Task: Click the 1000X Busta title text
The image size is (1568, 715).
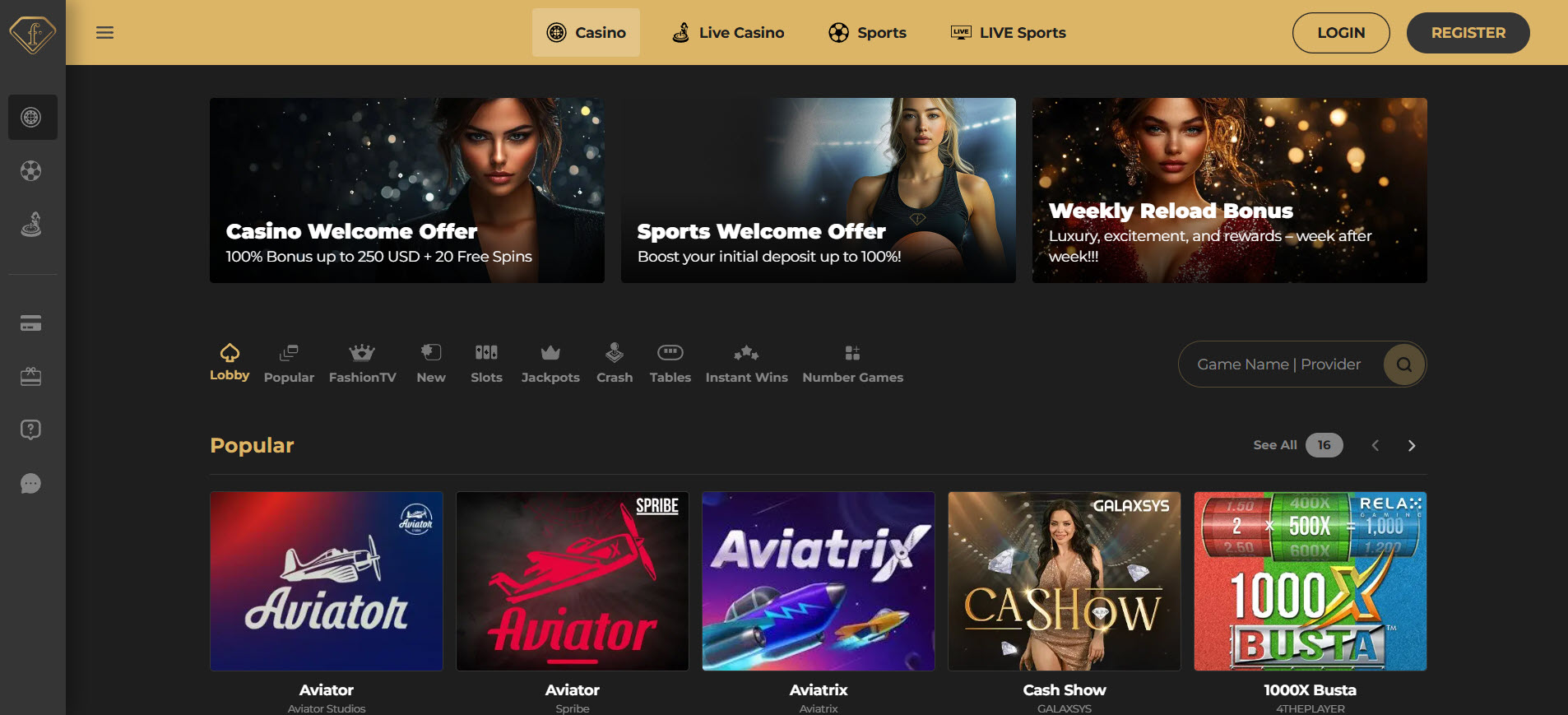Action: coord(1311,690)
